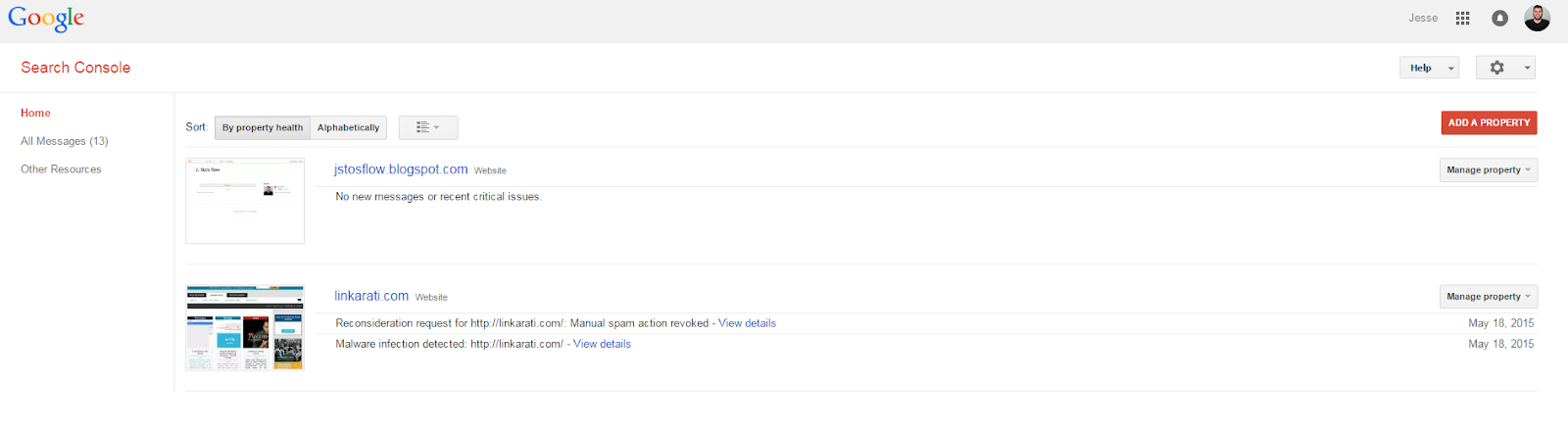View details of malware infection message

602,344
